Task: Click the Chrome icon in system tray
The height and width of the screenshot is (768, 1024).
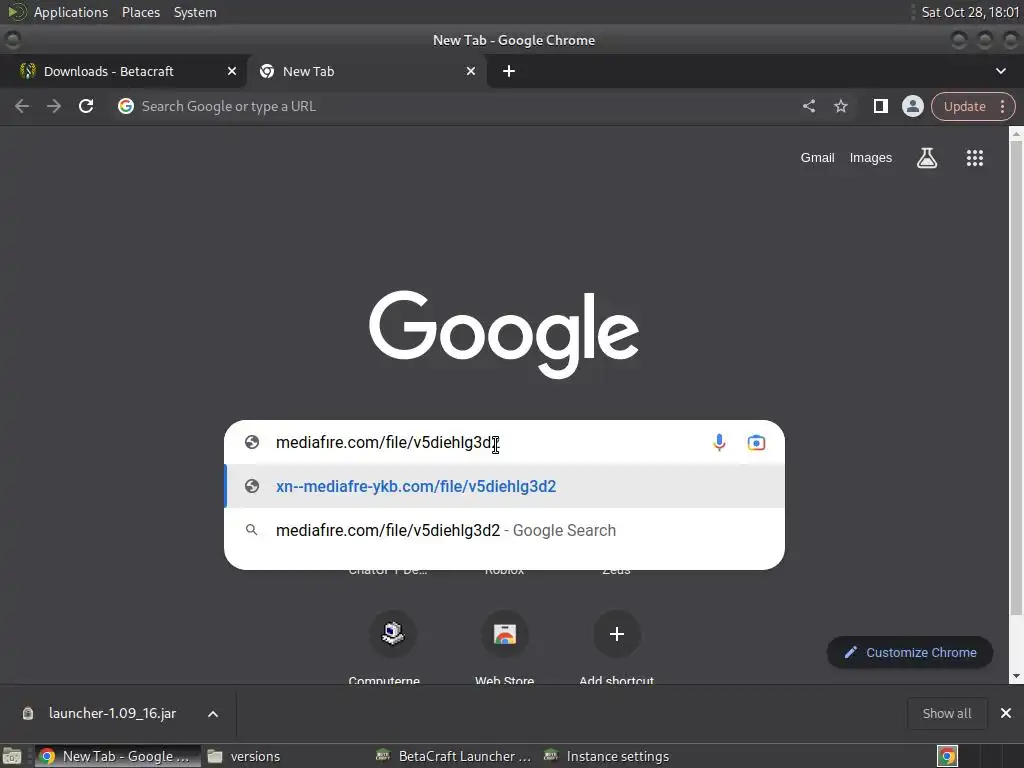Action: [x=948, y=756]
